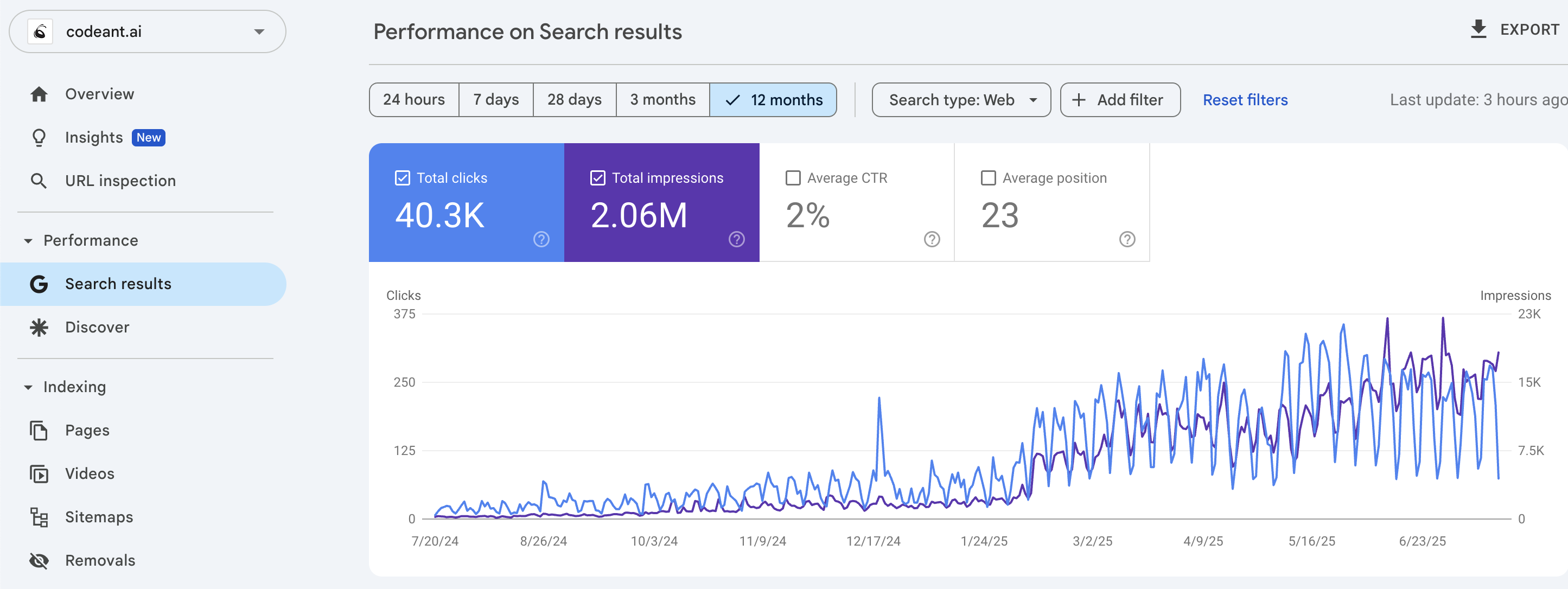Click the 7/20/24 date on chart axis
This screenshot has height=589, width=1568.
435,541
